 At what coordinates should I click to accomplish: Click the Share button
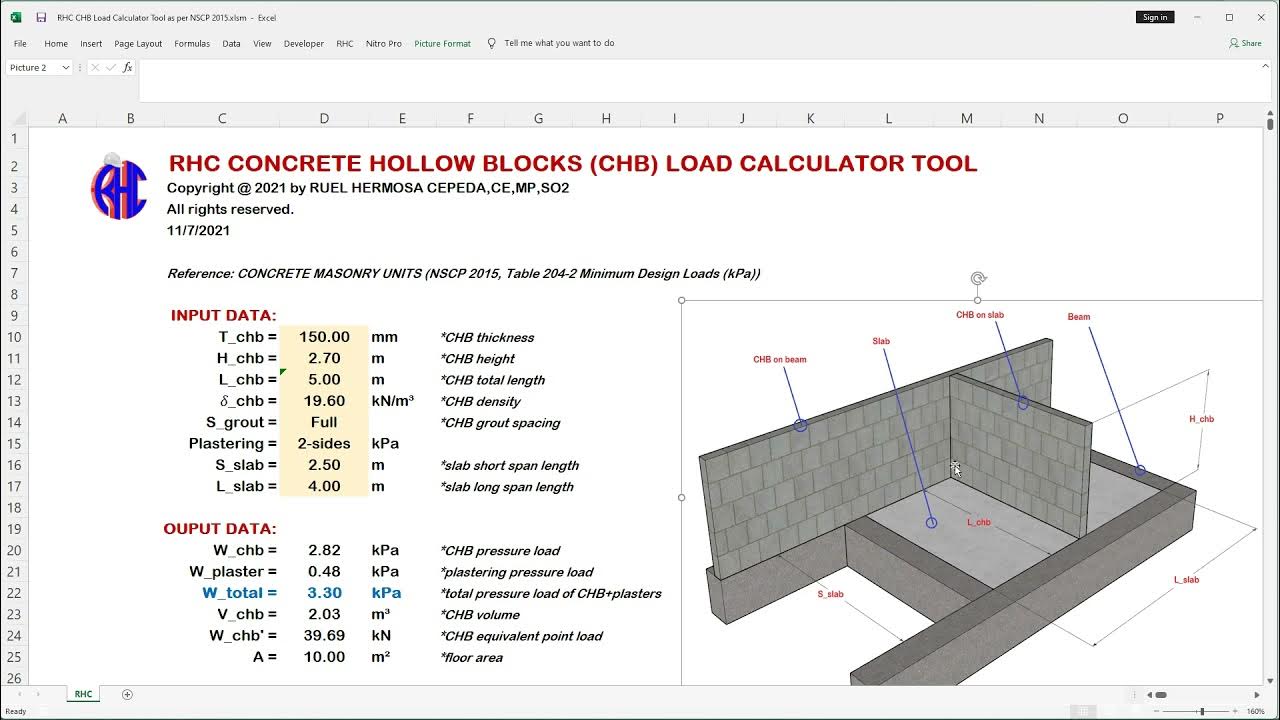click(1245, 43)
